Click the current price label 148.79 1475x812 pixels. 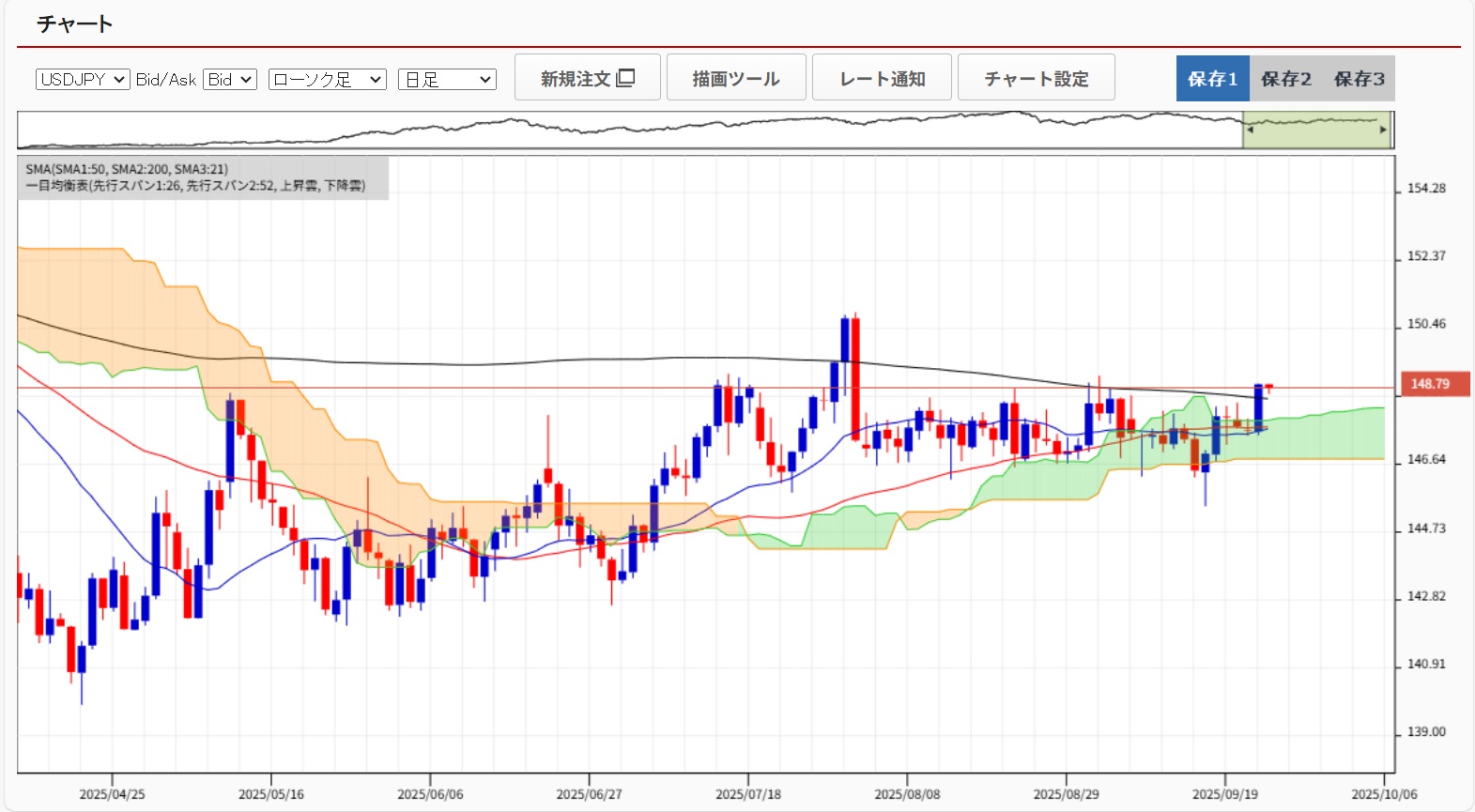click(x=1436, y=384)
